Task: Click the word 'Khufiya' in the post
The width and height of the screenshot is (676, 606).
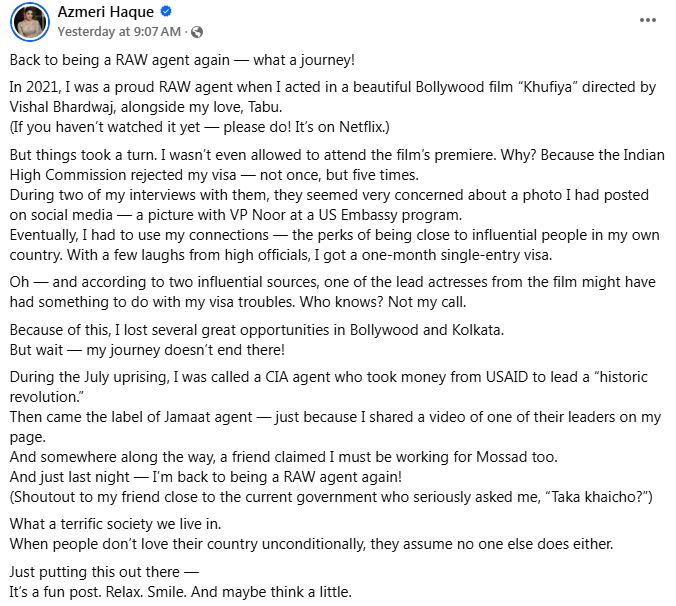Action: pos(548,87)
